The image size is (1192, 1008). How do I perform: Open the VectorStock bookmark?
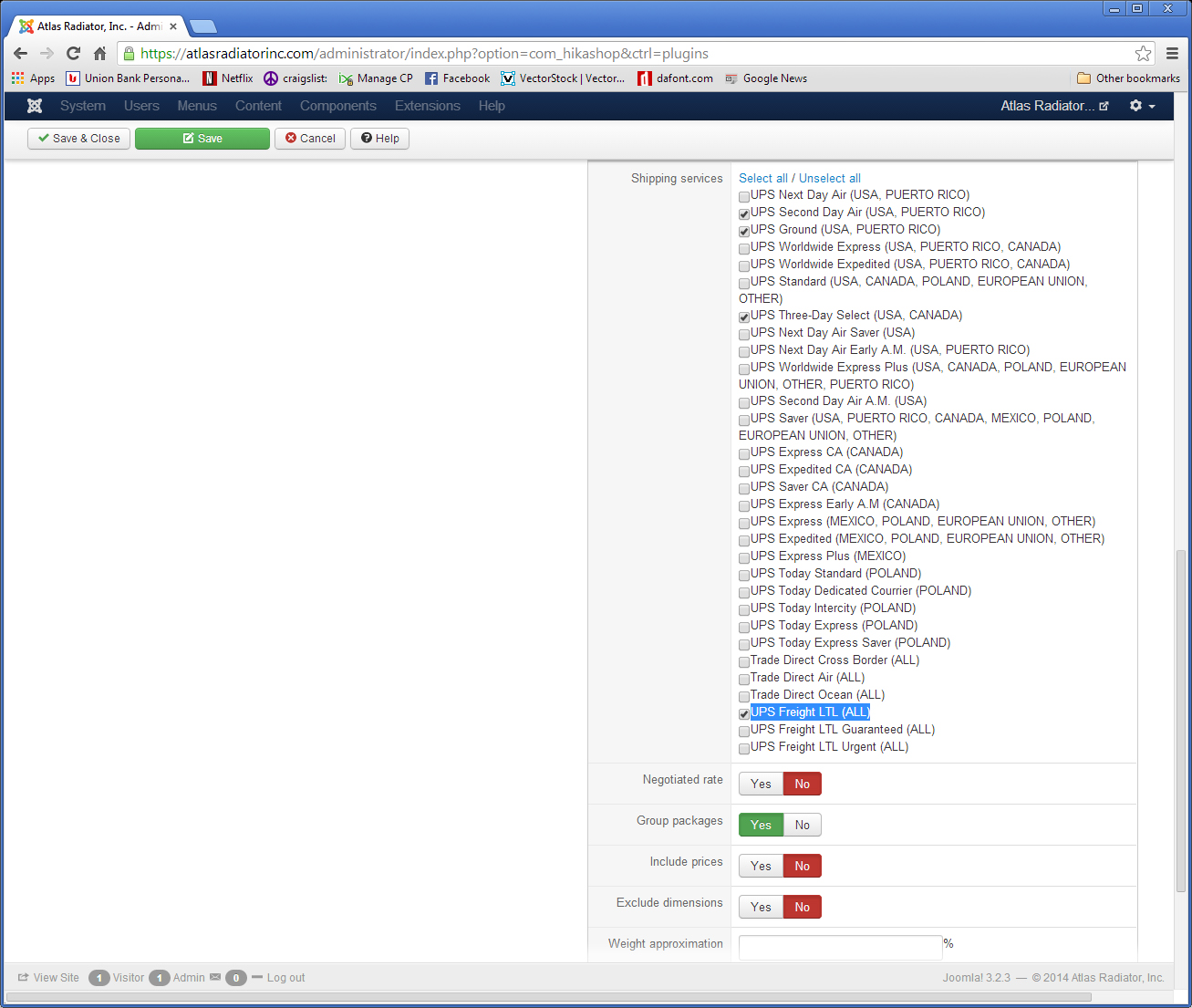[563, 78]
